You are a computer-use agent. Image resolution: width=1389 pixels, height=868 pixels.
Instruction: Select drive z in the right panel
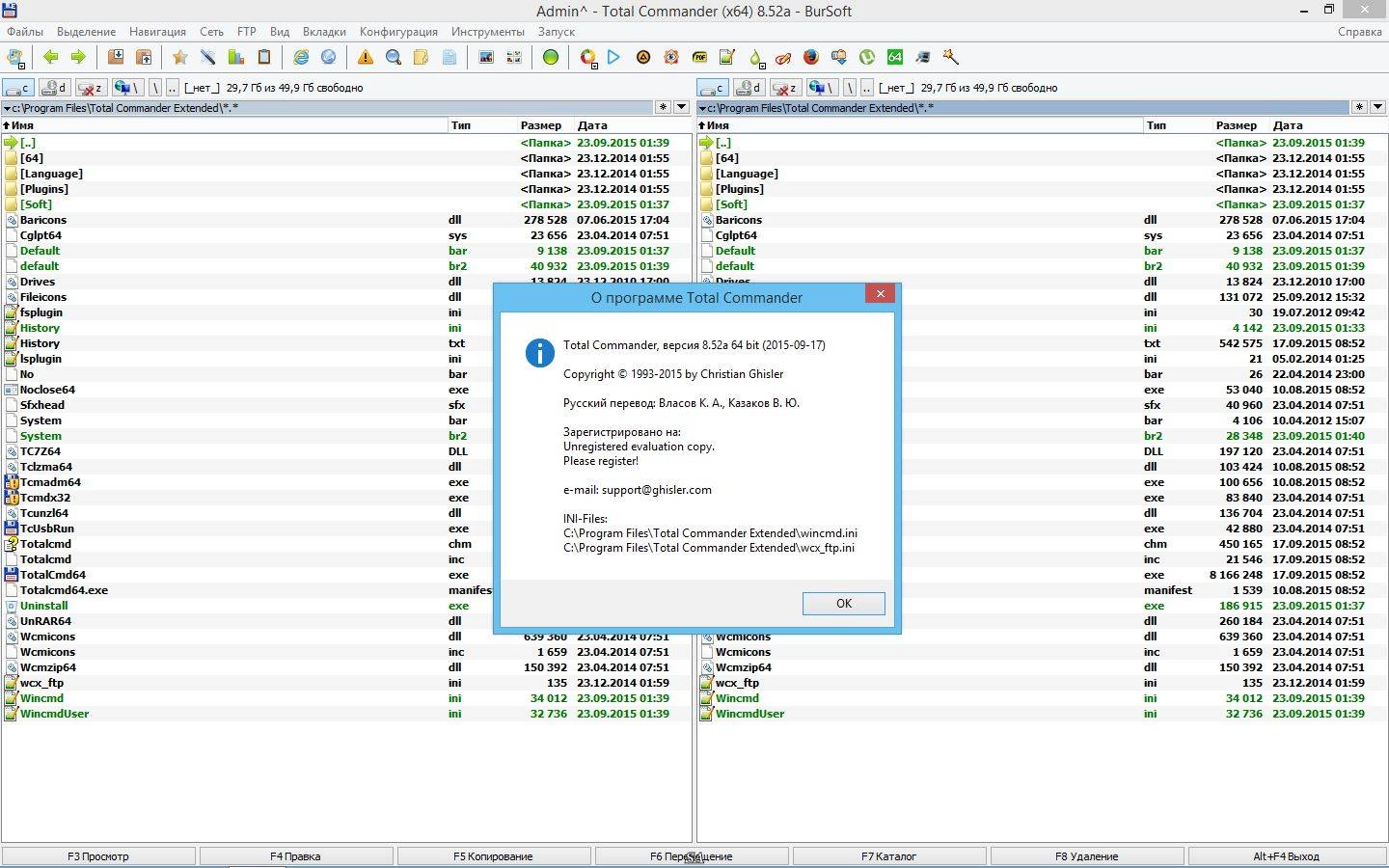point(785,88)
